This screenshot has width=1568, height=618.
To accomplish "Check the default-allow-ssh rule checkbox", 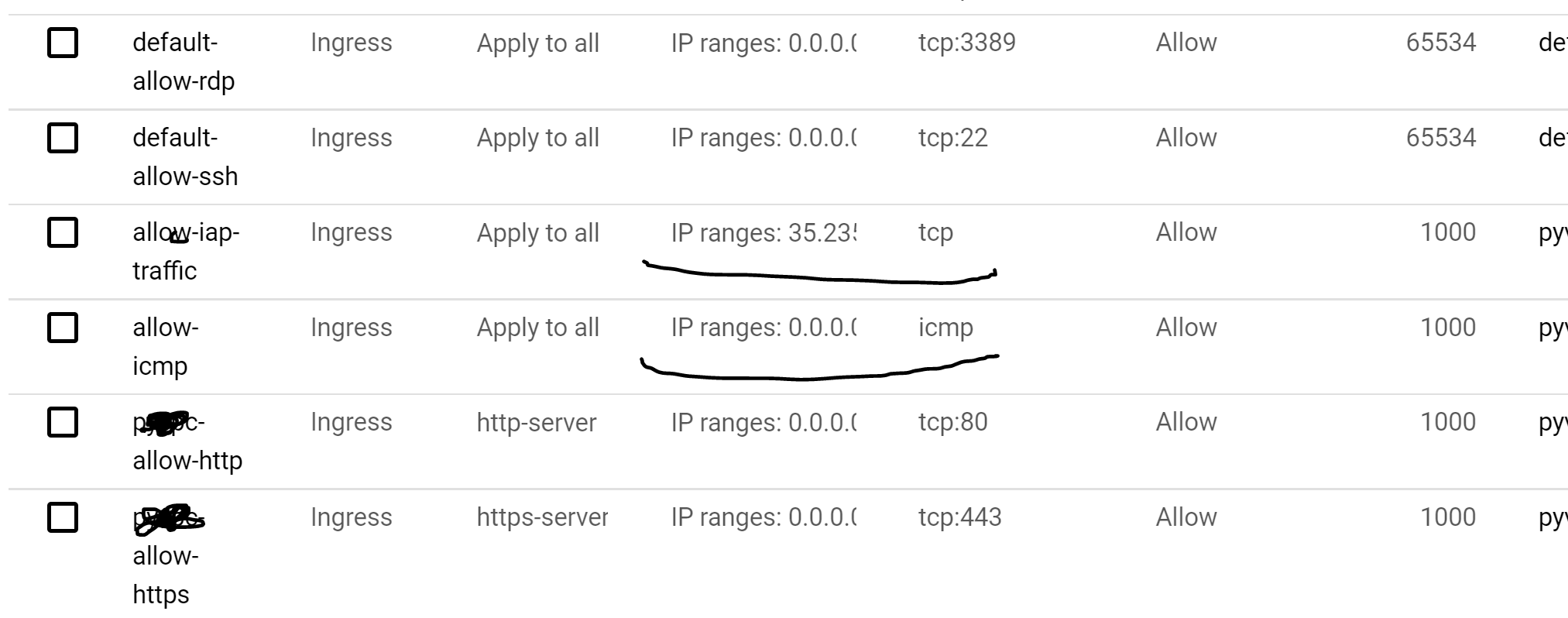I will 63,138.
